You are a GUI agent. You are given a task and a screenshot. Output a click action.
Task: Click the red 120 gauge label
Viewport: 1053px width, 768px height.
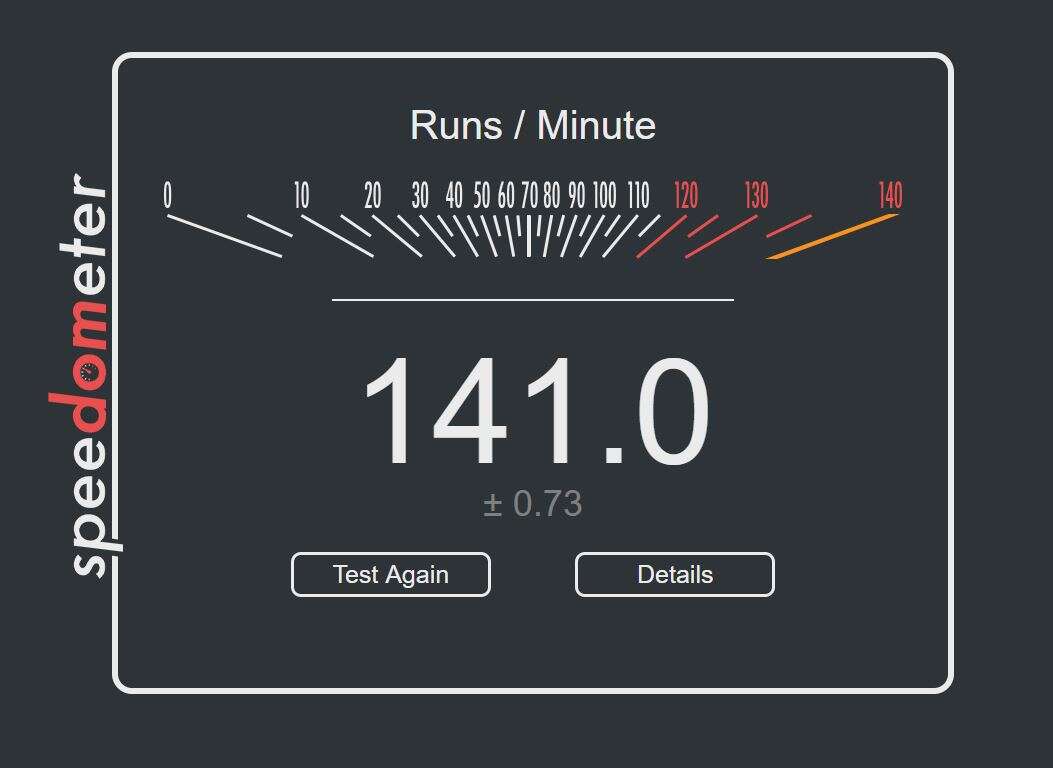click(685, 196)
